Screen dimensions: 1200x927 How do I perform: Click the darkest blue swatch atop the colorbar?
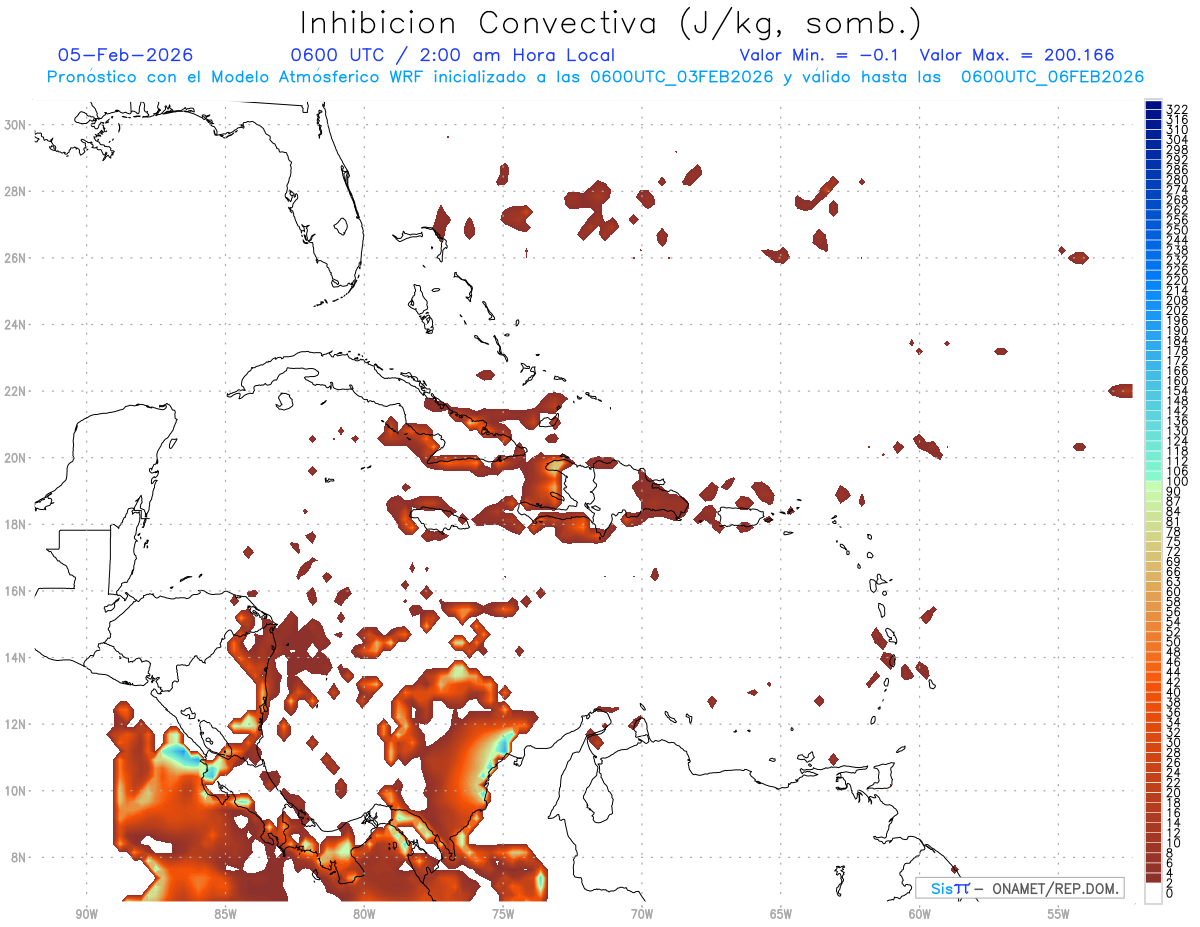[x=1153, y=105]
